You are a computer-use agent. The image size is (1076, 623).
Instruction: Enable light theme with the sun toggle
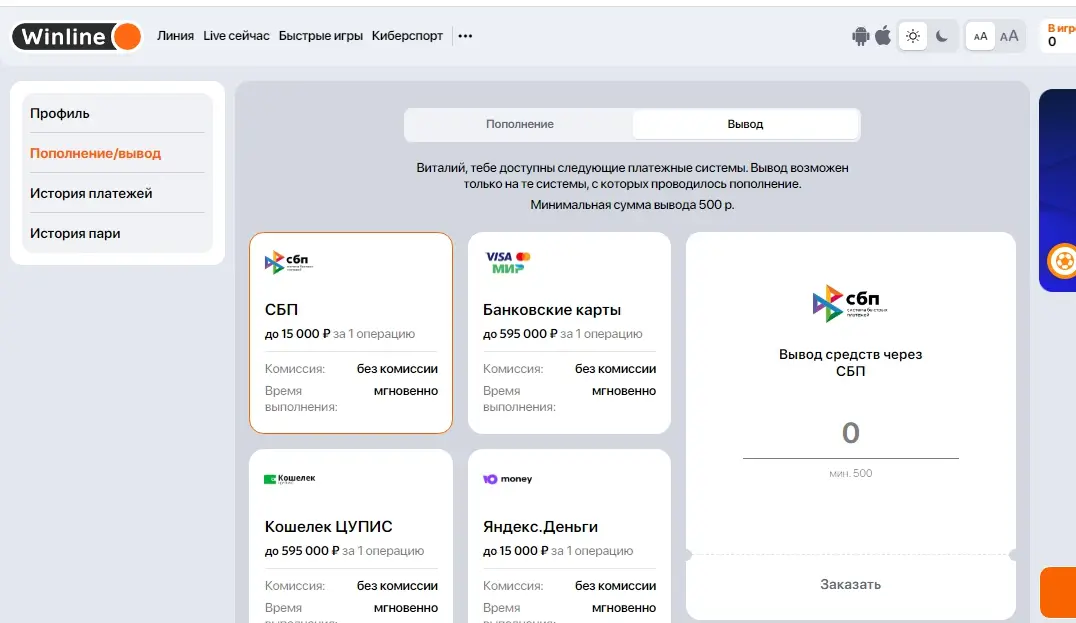[912, 35]
